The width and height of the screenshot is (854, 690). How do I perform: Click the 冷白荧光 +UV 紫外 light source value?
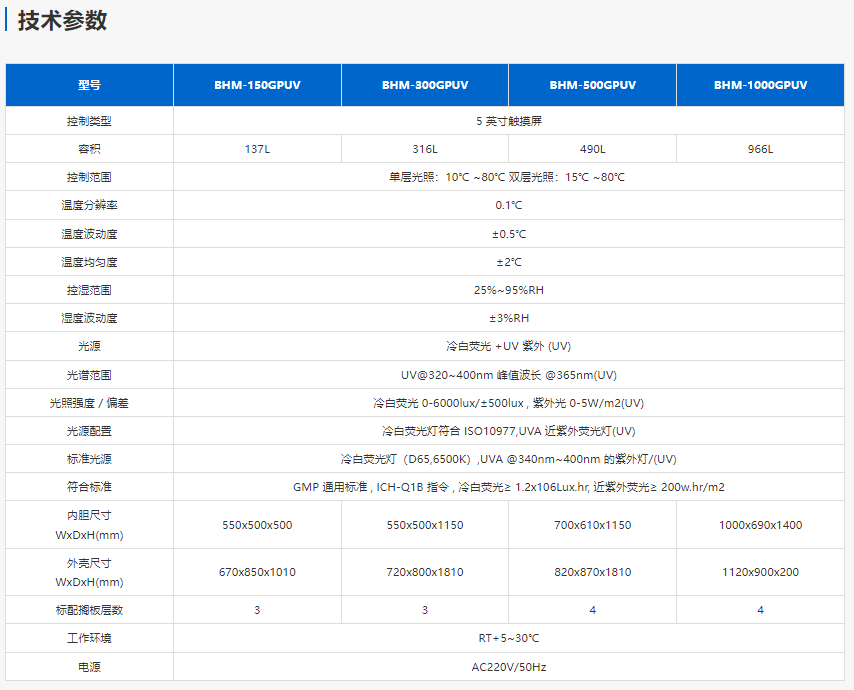[x=509, y=346]
